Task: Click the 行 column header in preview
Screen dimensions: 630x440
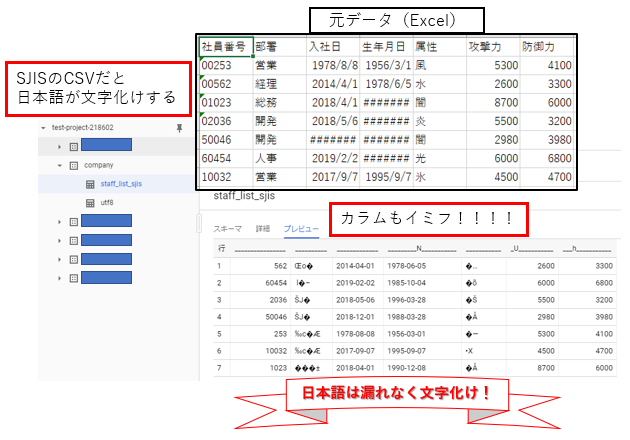Action: [x=222, y=248]
